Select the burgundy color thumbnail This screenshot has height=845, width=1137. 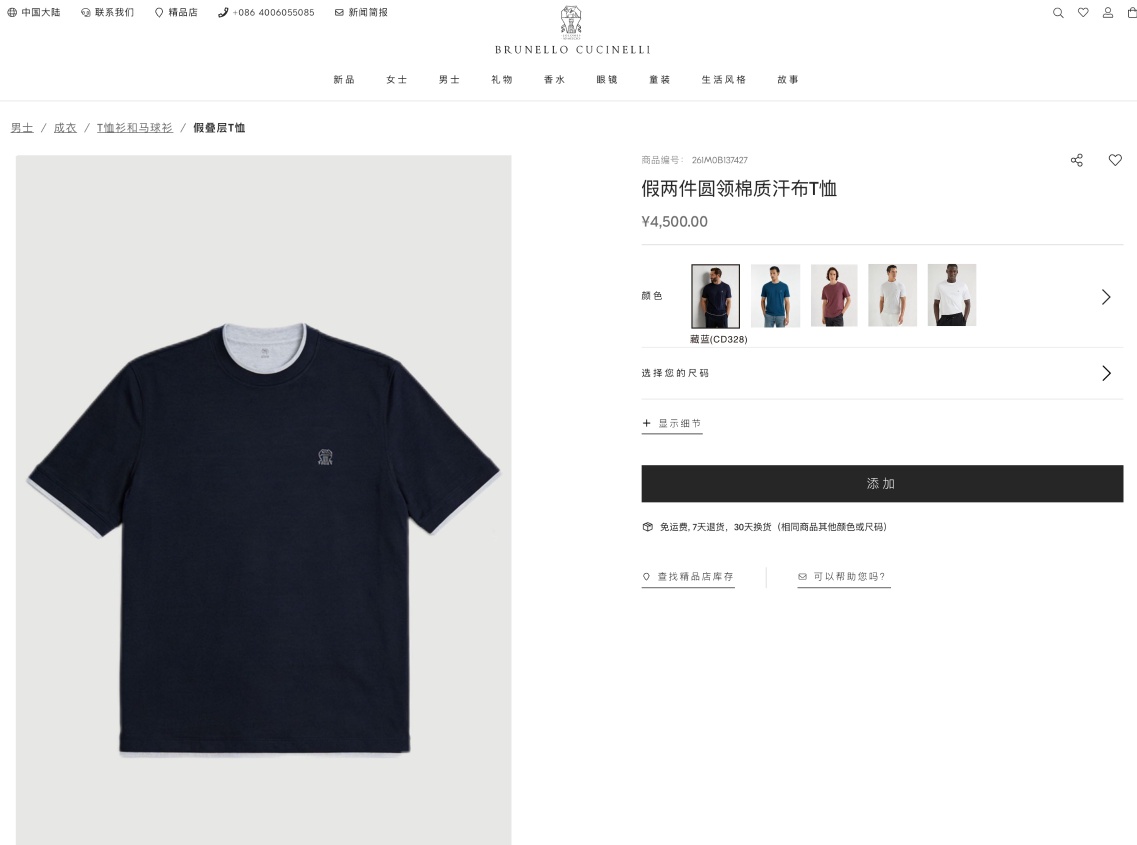coord(834,295)
